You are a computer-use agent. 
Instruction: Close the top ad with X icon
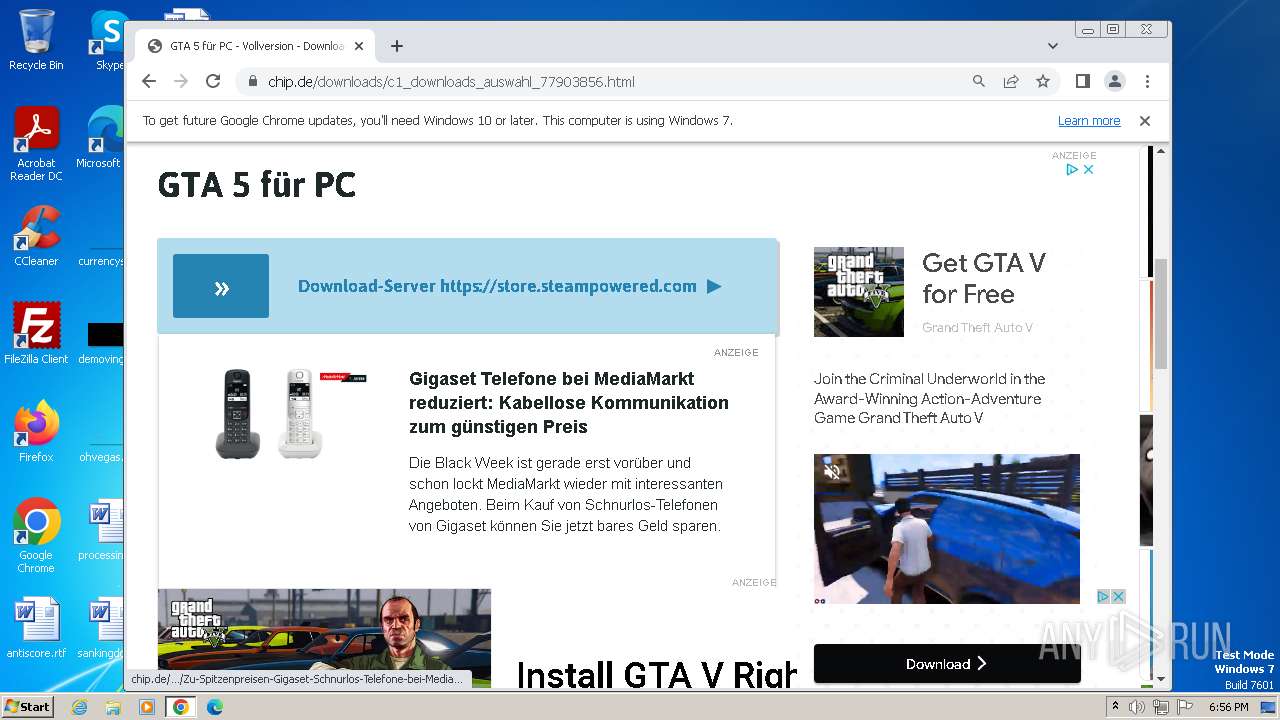coord(1088,170)
